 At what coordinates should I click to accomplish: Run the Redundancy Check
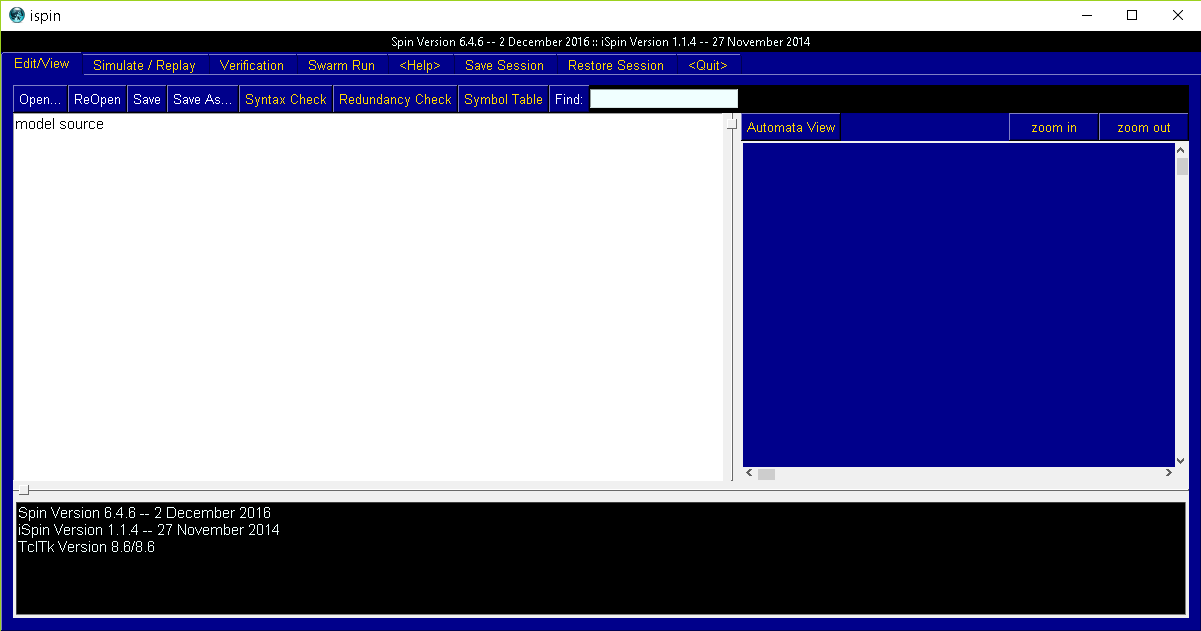(x=395, y=99)
